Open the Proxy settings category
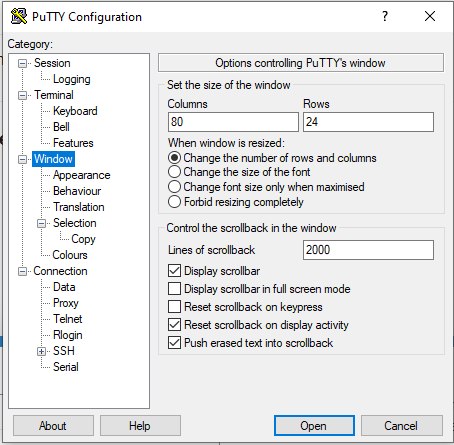This screenshot has height=445, width=454. [x=66, y=303]
